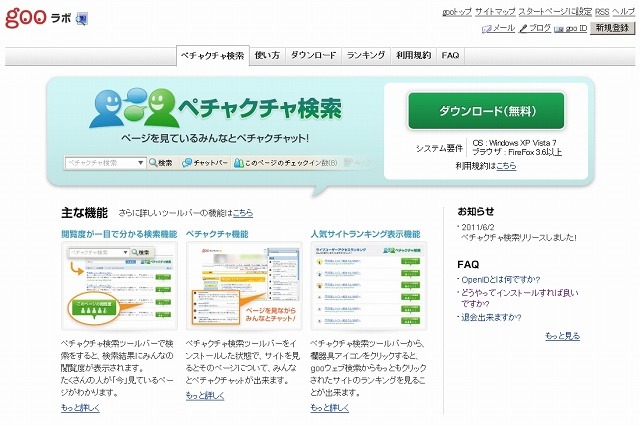Switch to the 使い方 tab
Screen dimensions: 640x426
click(267, 55)
